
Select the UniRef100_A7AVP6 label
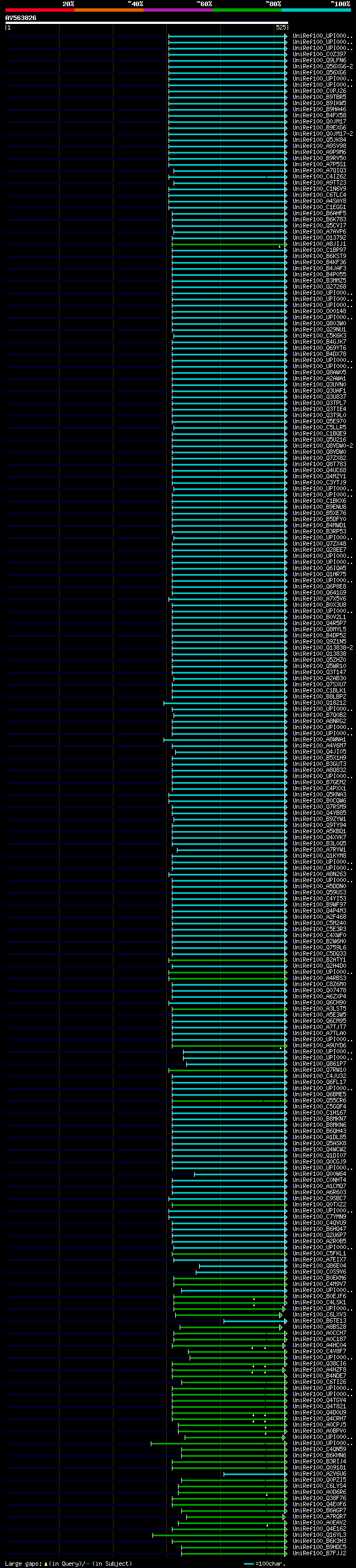click(319, 232)
